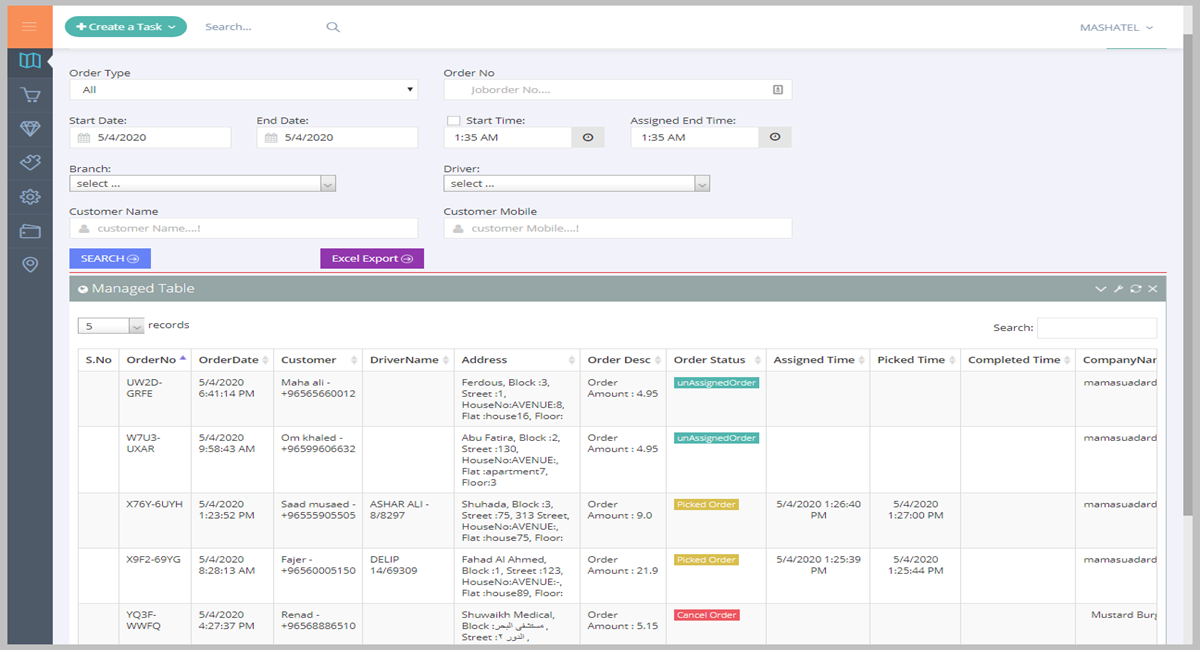Viewport: 1200px width, 650px height.
Task: Sort the table by OrderDate
Action: [232, 360]
